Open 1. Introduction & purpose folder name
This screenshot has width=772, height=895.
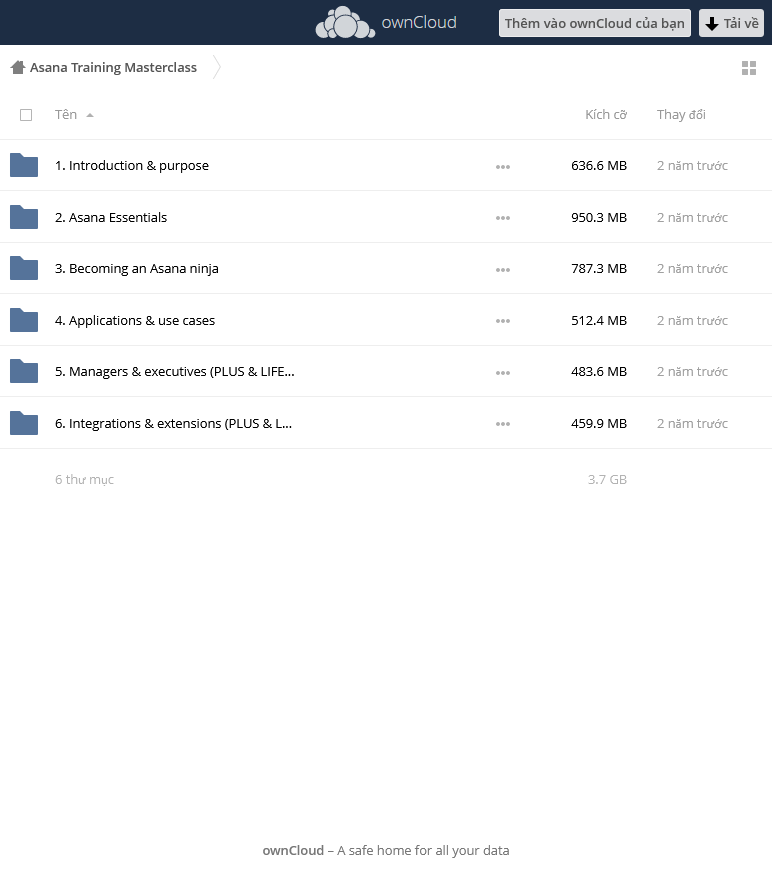(132, 166)
